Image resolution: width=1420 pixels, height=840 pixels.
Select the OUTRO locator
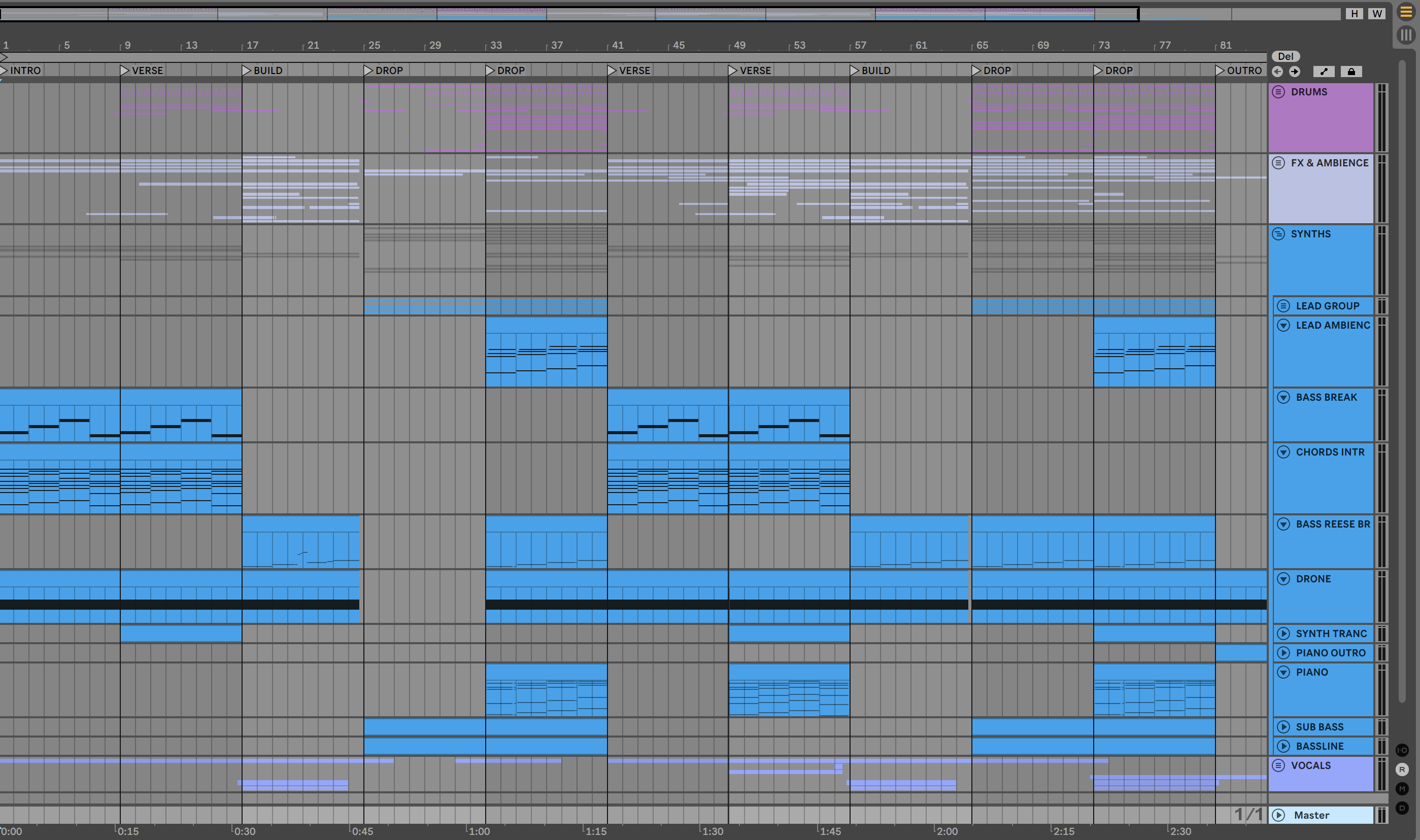(1239, 70)
